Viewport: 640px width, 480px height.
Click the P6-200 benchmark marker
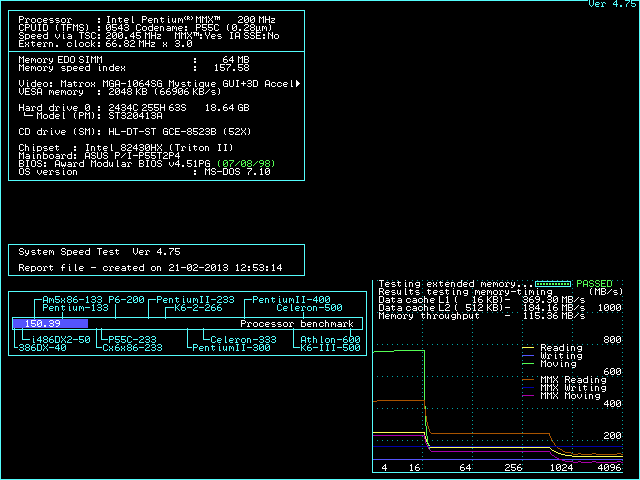[126, 300]
